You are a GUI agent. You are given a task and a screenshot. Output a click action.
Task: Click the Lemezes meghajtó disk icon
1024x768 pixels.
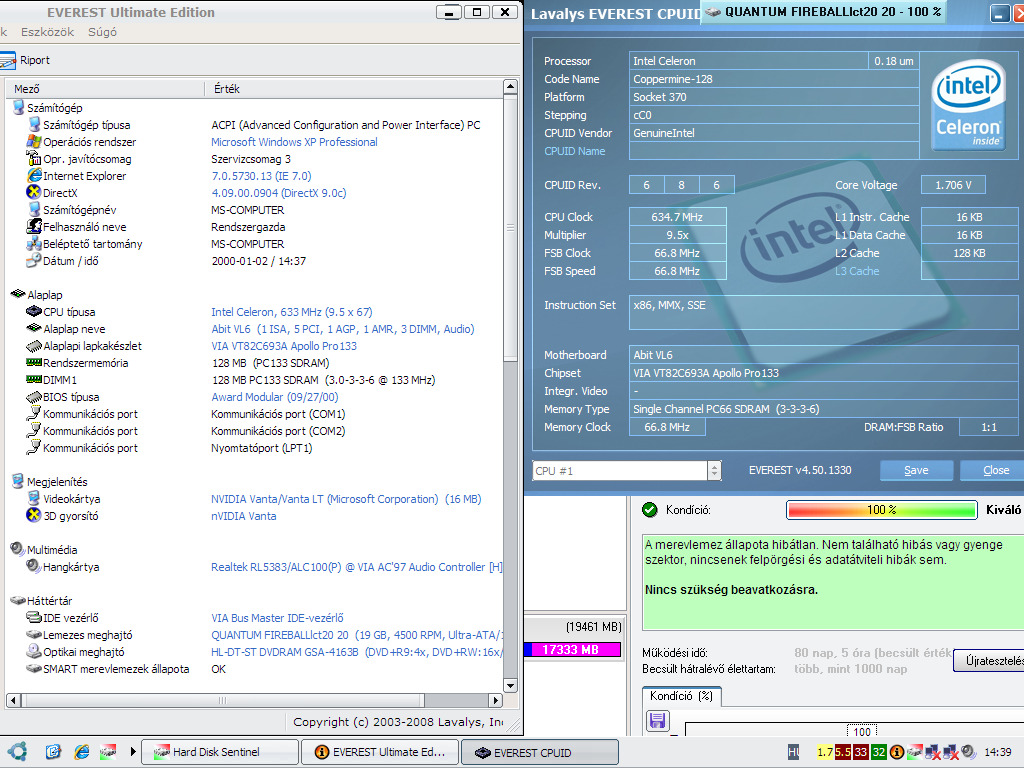(34, 634)
